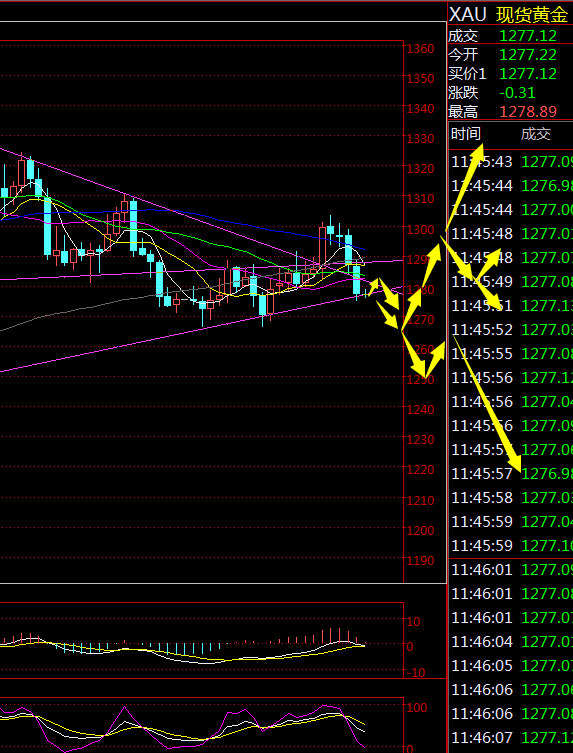Image resolution: width=573 pixels, height=753 pixels.
Task: Click the 现货黄金 instrument name
Action: [532, 15]
